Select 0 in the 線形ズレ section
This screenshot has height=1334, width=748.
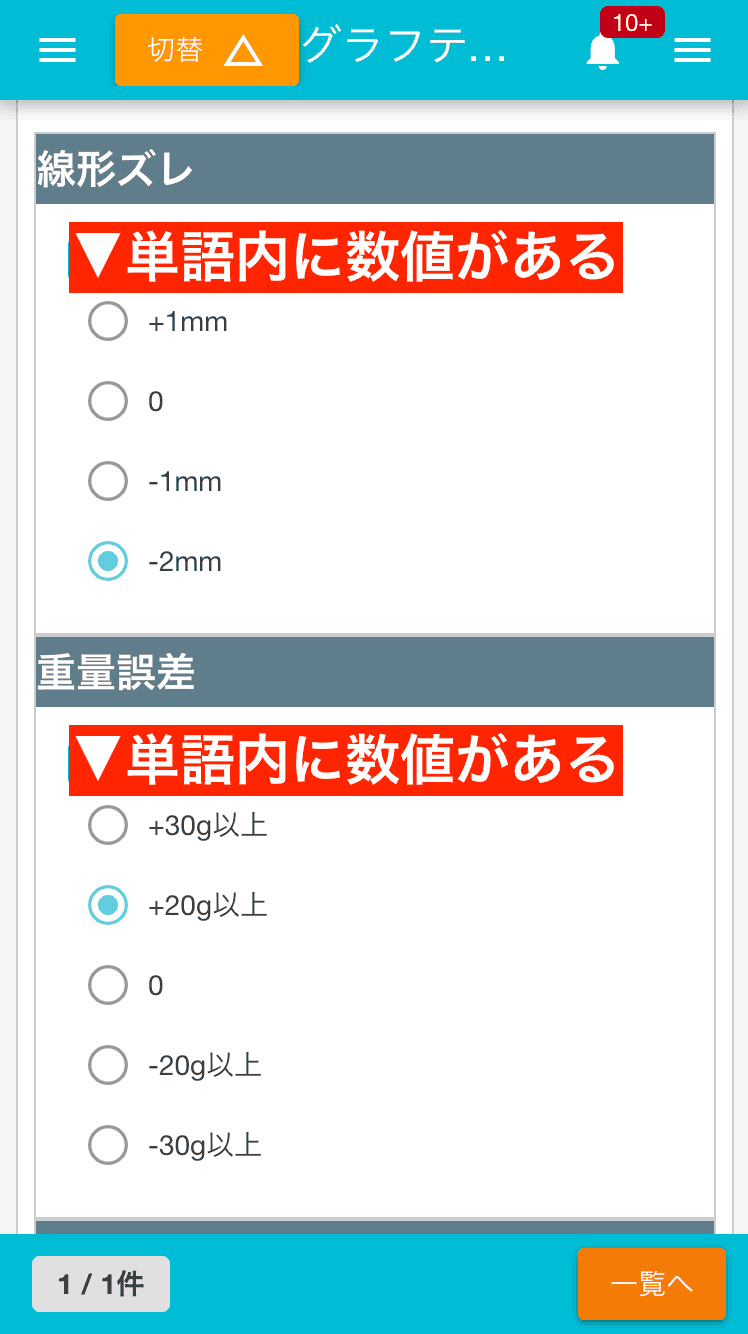click(108, 401)
